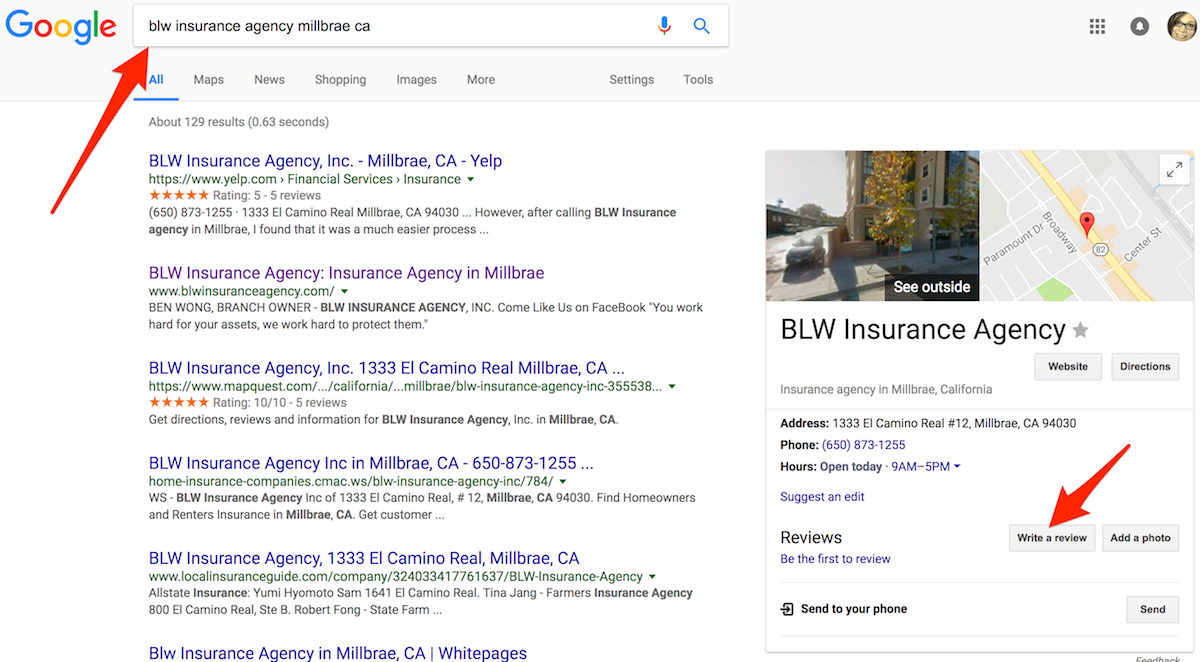The image size is (1200, 662).
Task: Expand blwinsuranceagency.com URL dropdown arrow
Action: (x=344, y=292)
